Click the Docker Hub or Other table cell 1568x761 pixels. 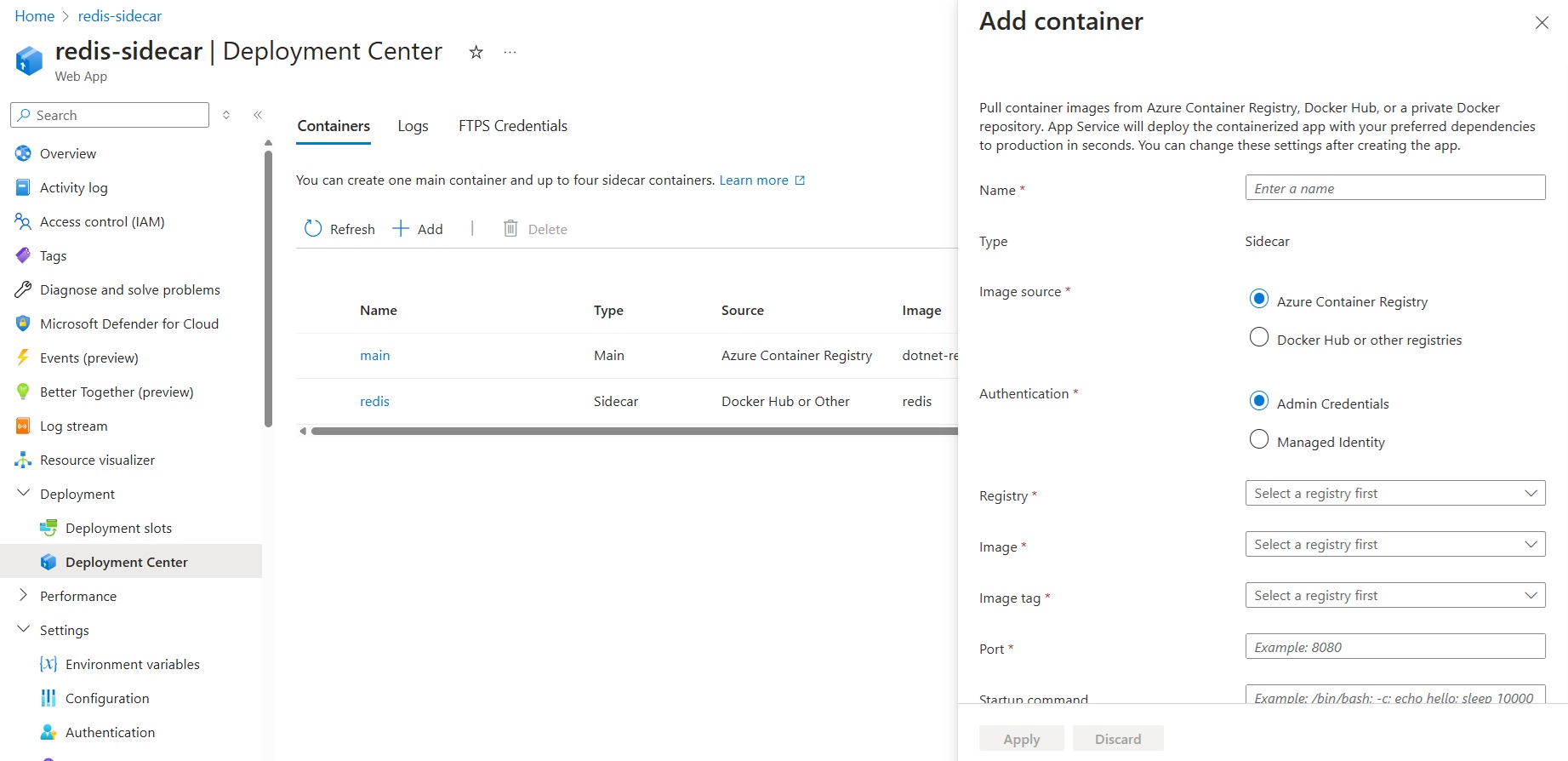point(785,402)
